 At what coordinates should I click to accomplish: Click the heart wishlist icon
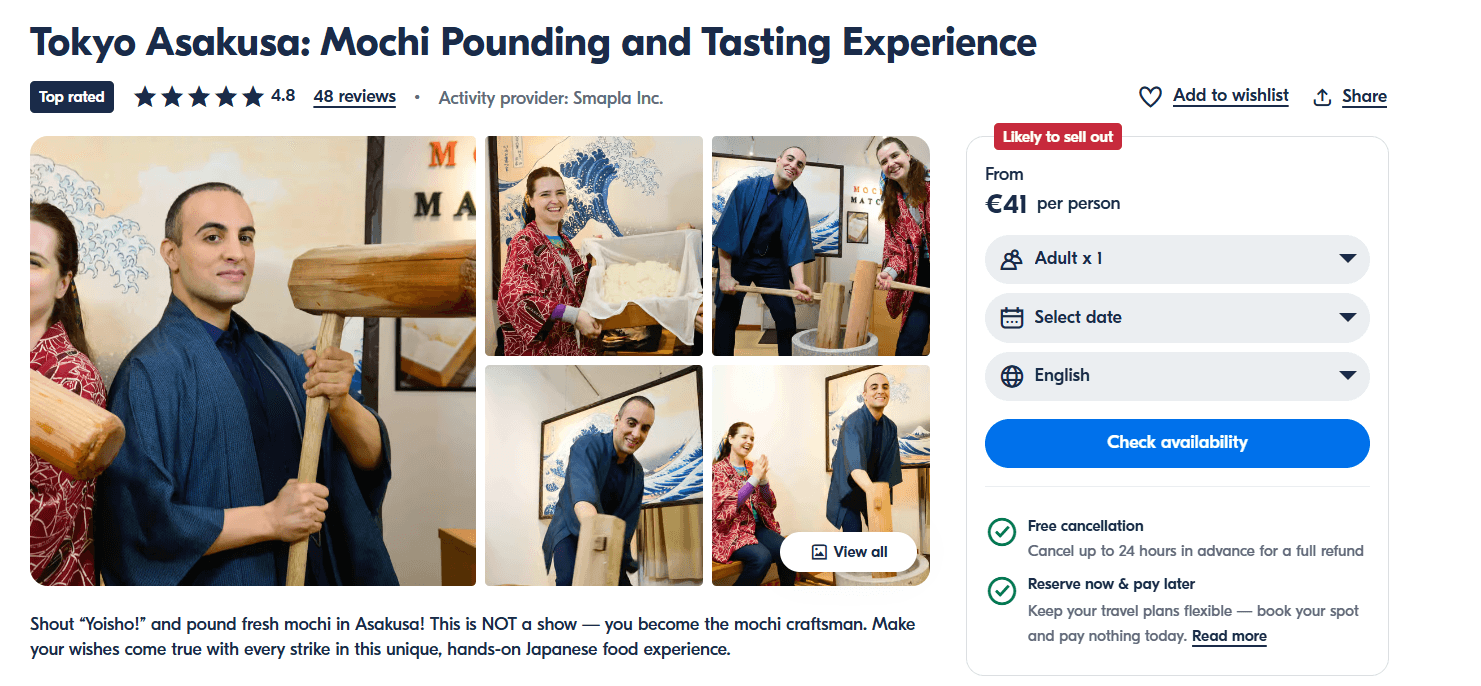pos(1150,97)
